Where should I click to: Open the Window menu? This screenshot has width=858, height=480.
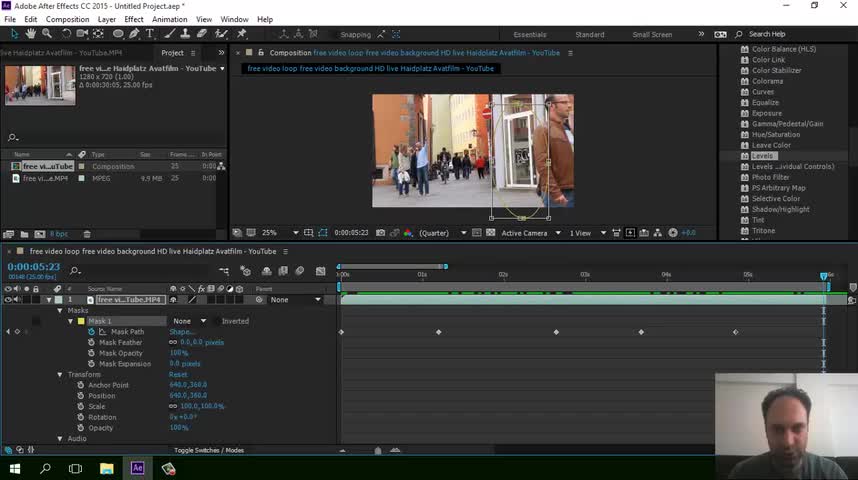234,19
